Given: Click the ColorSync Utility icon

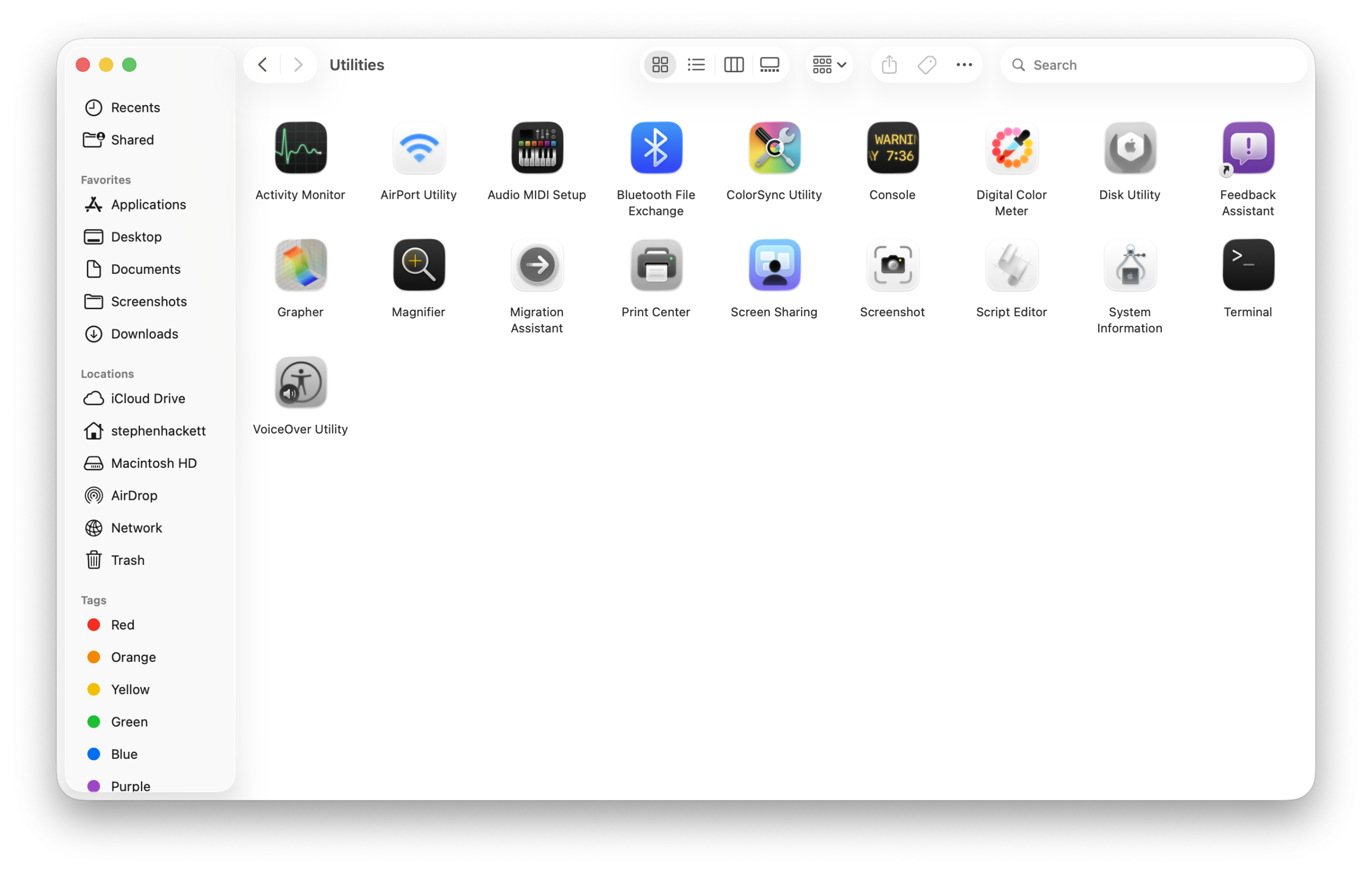Looking at the screenshot, I should tap(774, 148).
